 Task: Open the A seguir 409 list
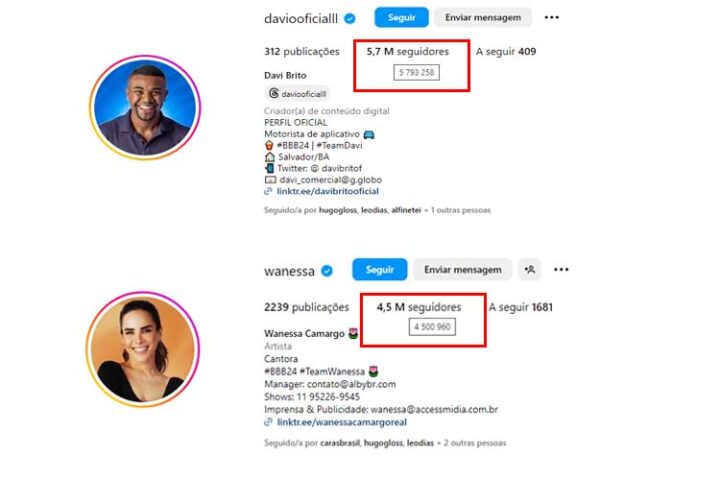tap(506, 51)
